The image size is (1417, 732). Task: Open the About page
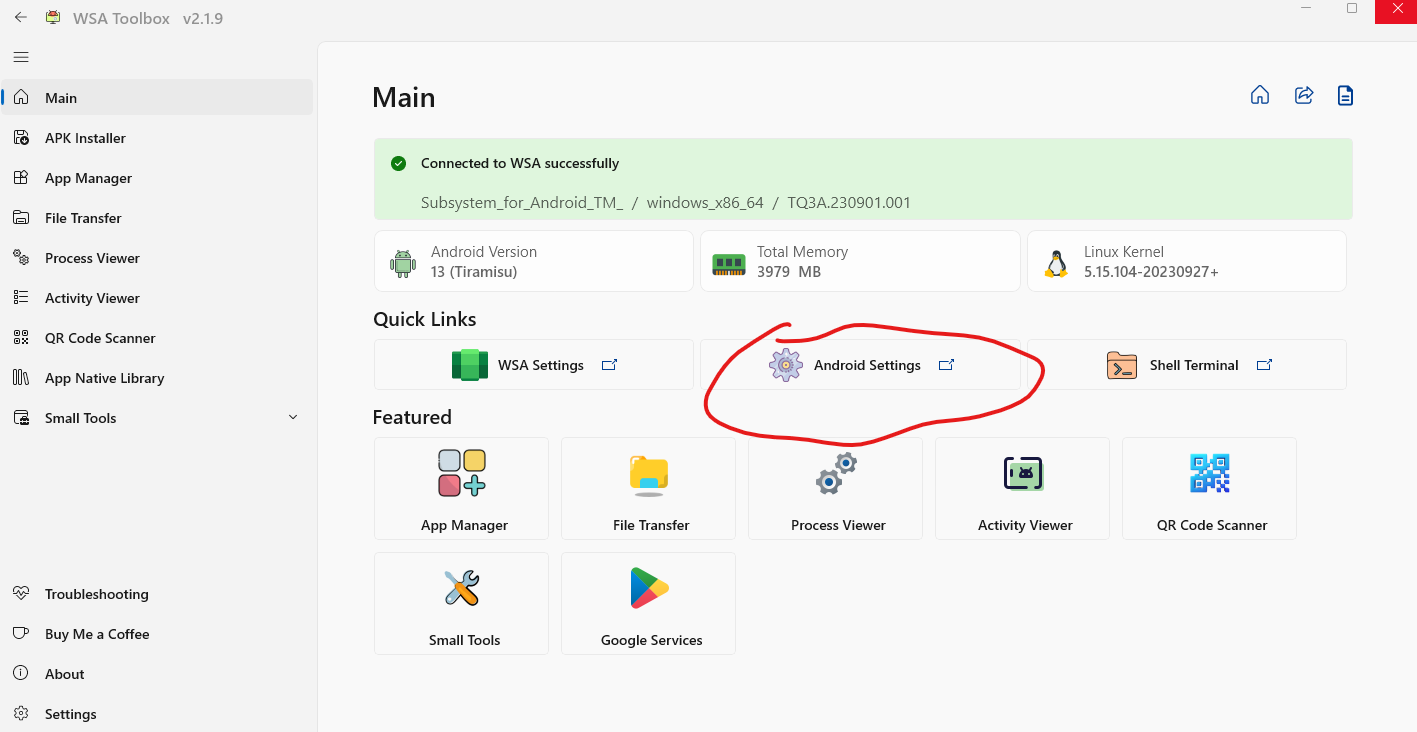tap(158, 674)
